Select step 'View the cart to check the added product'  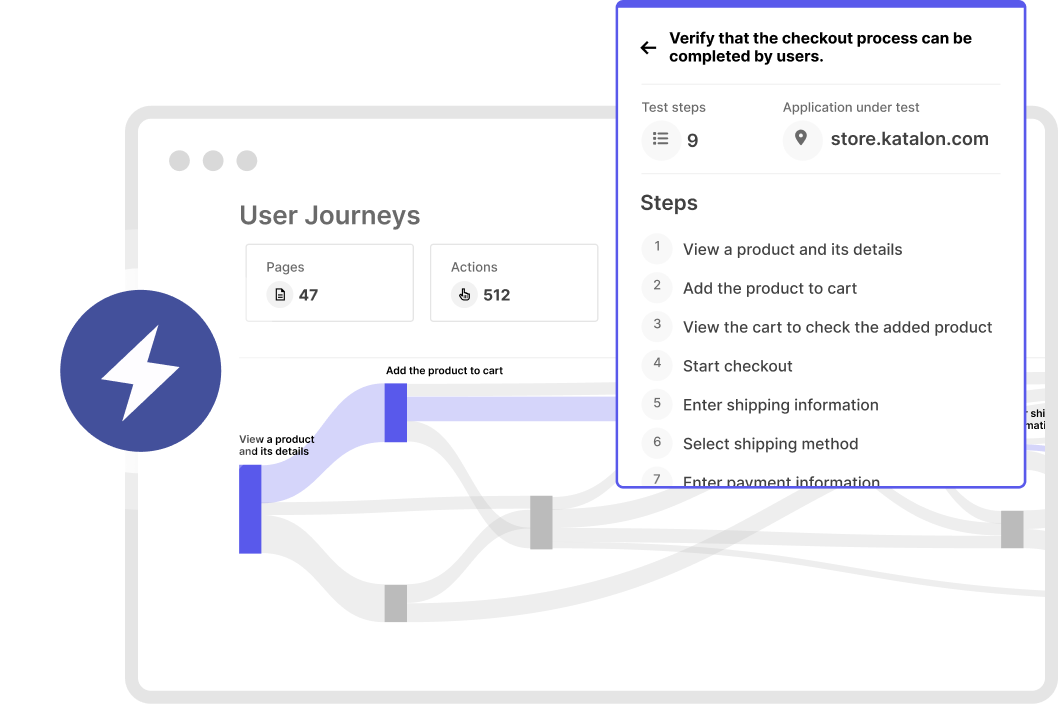(x=837, y=328)
